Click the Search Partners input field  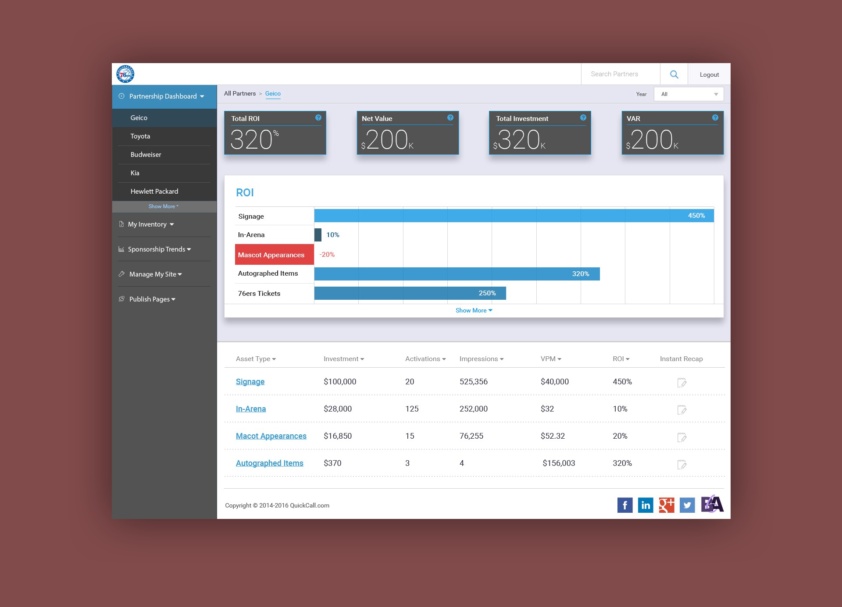click(x=621, y=74)
